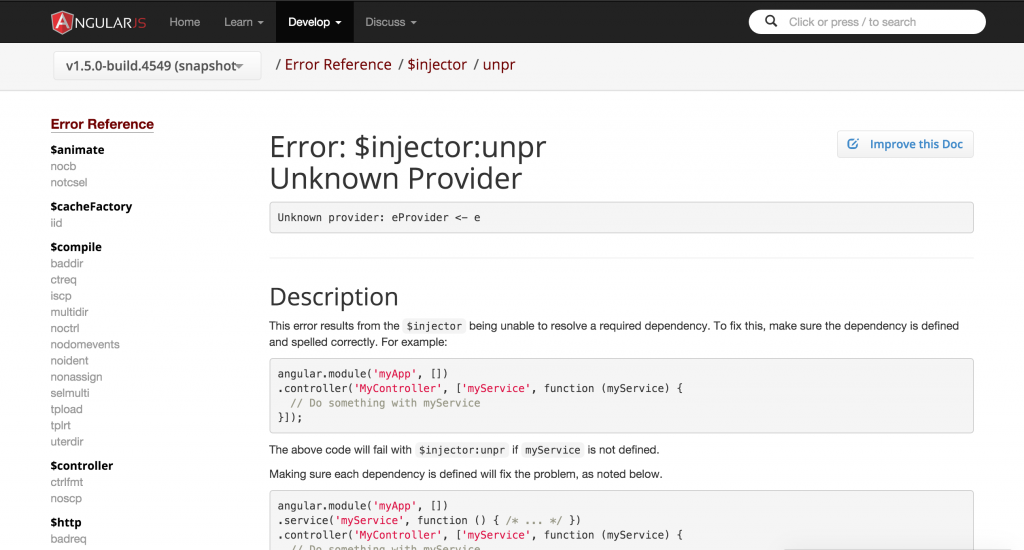Open the badreq error entry
The height and width of the screenshot is (550, 1024).
(68, 539)
